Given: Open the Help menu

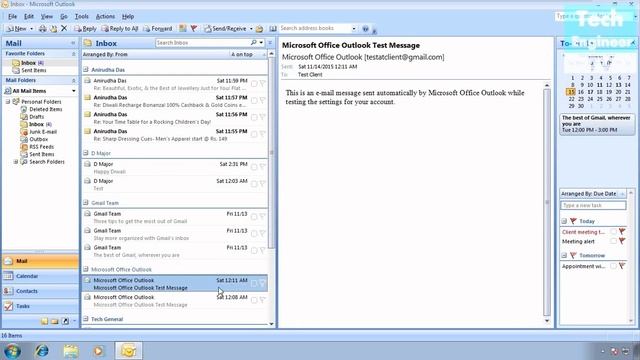Looking at the screenshot, I should coord(128,16).
